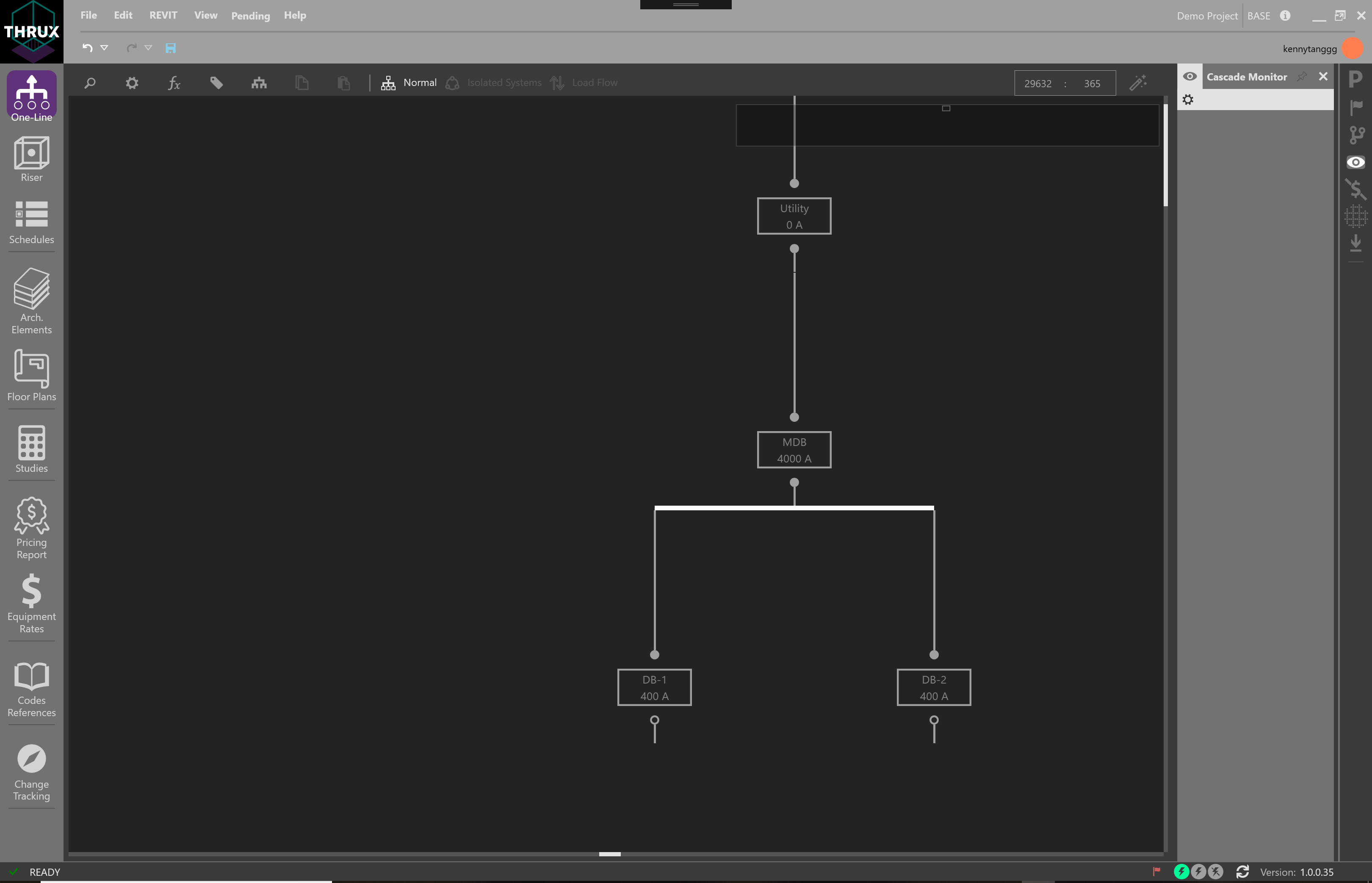This screenshot has width=1372, height=883.
Task: Toggle the eye visibility icon on the right rail
Action: click(1355, 162)
